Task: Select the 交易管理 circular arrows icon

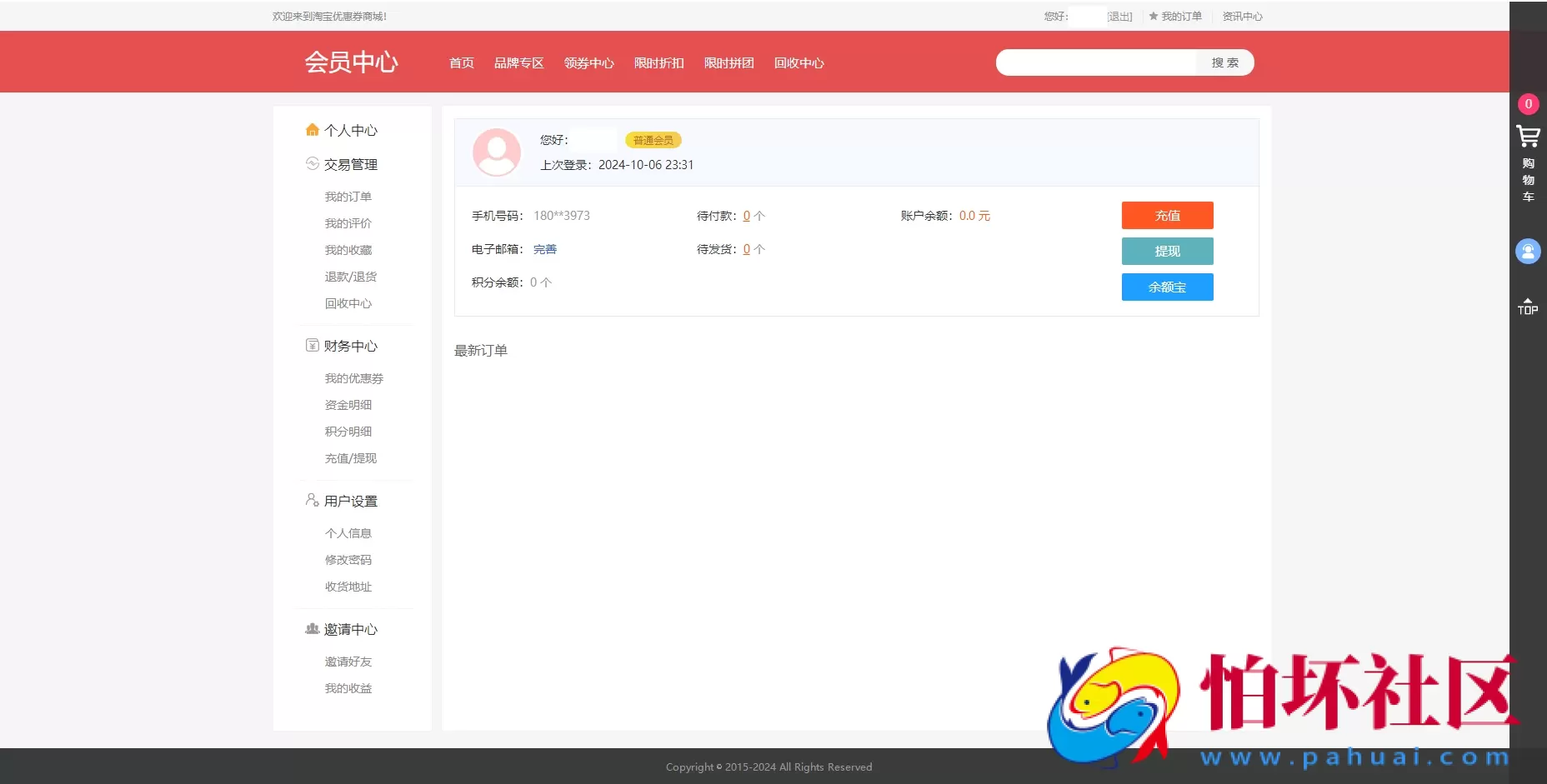Action: tap(312, 164)
